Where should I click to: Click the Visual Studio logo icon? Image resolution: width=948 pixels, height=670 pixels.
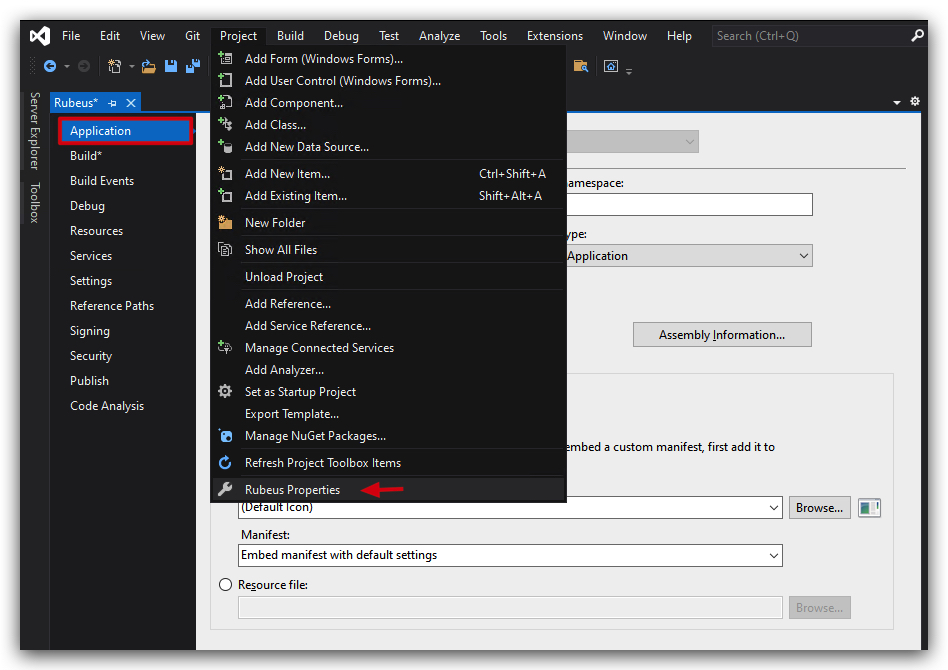[40, 36]
